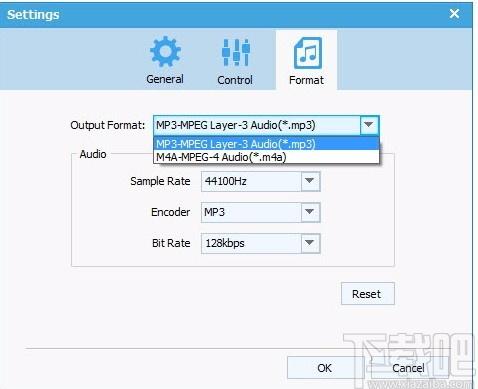478x389 pixels.
Task: Click the Format music note icon
Action: pos(308,53)
